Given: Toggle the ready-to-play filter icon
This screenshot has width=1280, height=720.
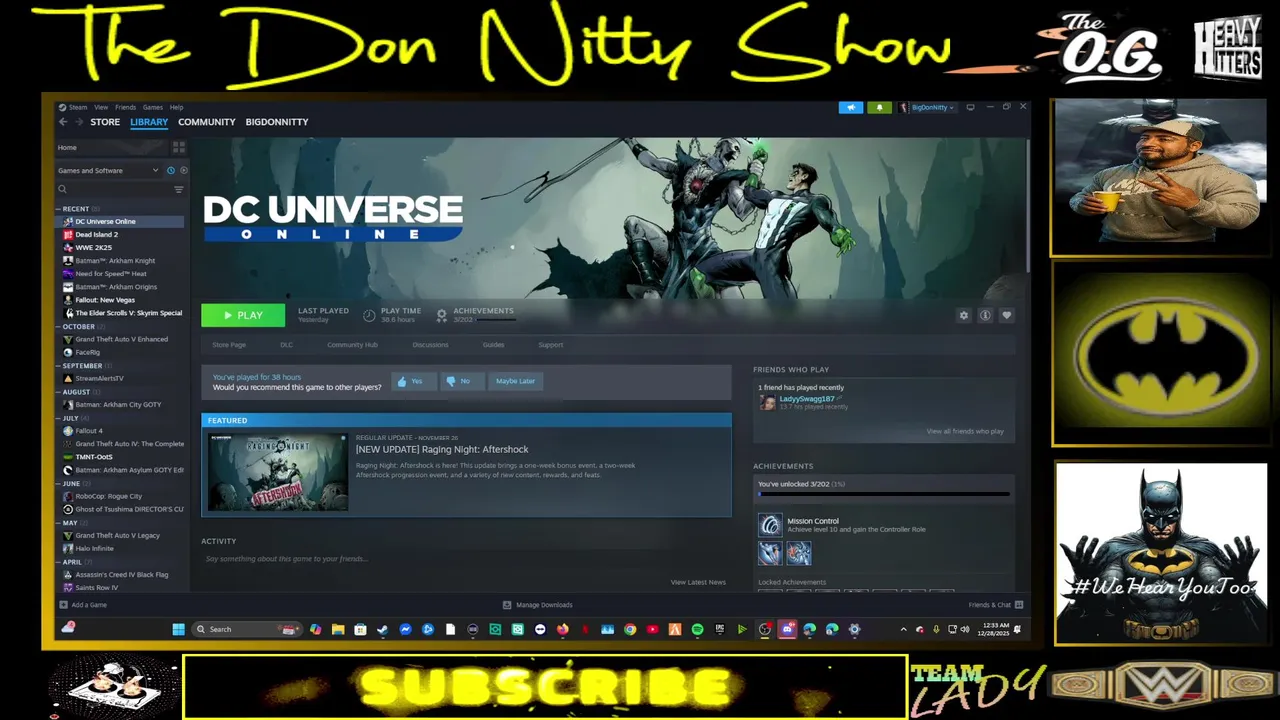Looking at the screenshot, I should point(183,171).
